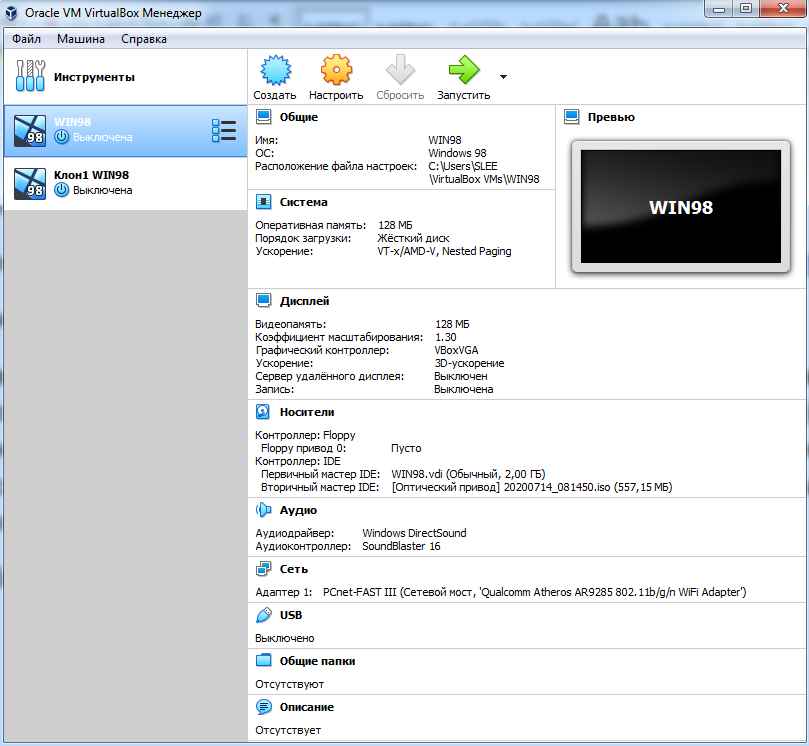Maximize the VirtualBox Менеджер window

[x=746, y=9]
